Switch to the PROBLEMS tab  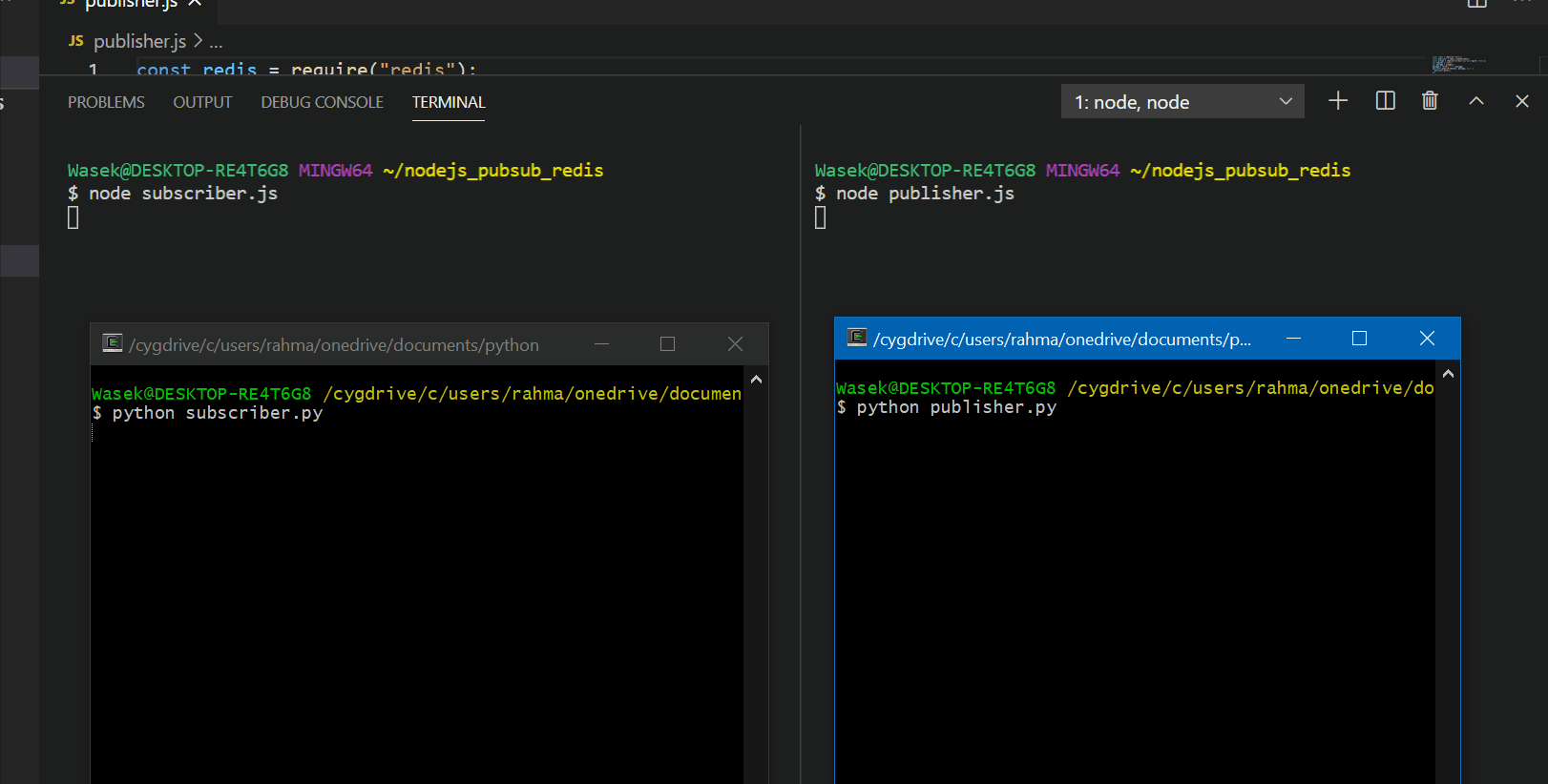pyautogui.click(x=106, y=102)
